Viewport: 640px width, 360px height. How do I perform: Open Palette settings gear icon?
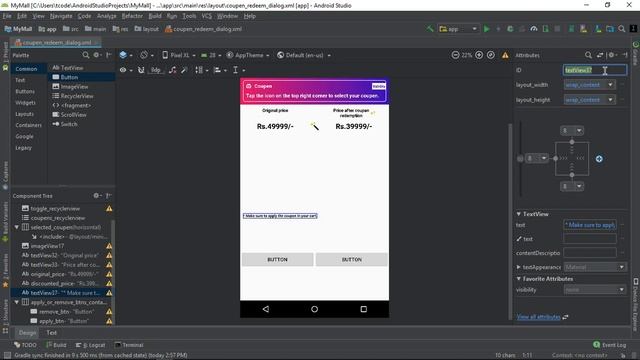96,55
